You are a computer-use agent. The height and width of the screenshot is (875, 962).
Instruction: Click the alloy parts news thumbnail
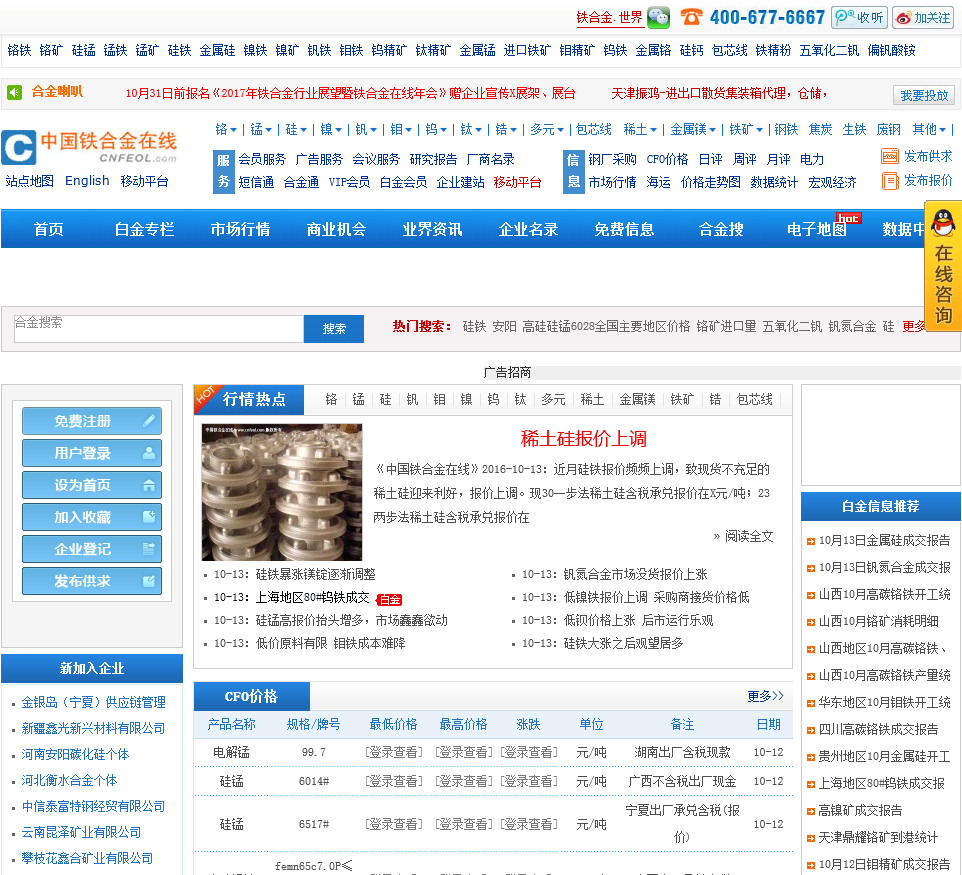pos(282,492)
